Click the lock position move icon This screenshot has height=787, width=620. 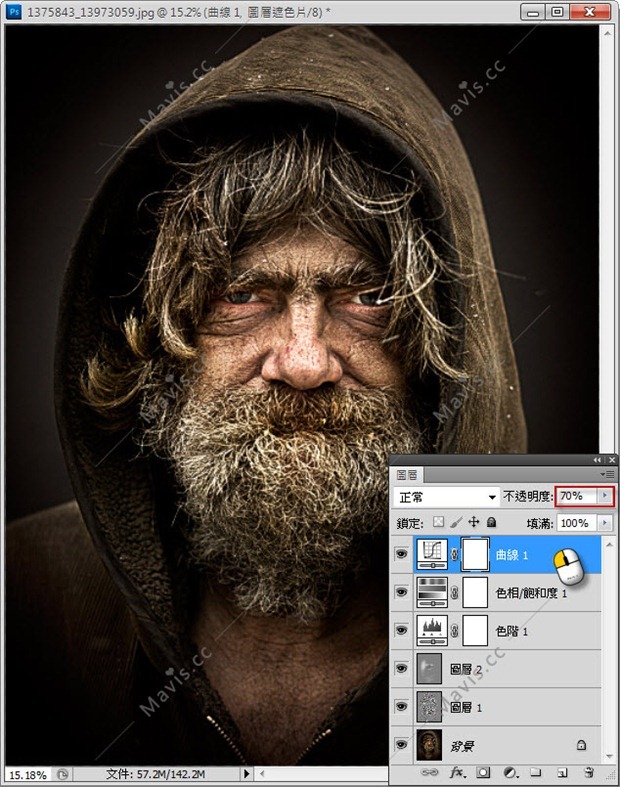pyautogui.click(x=473, y=522)
